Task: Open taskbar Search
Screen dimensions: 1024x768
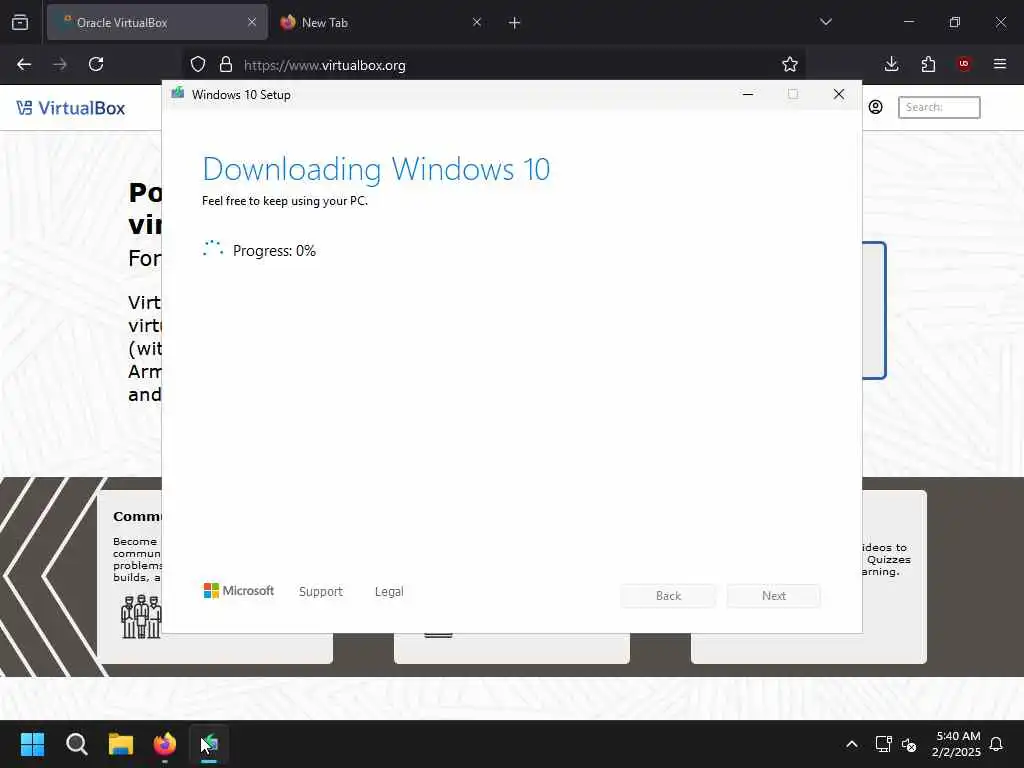Action: point(76,744)
